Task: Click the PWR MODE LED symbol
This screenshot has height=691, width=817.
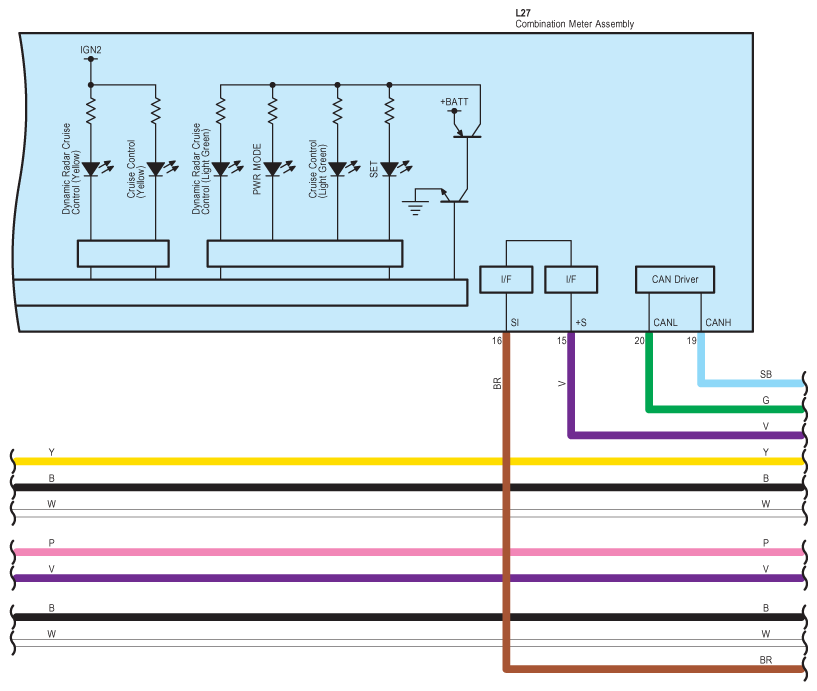Action: tap(272, 168)
